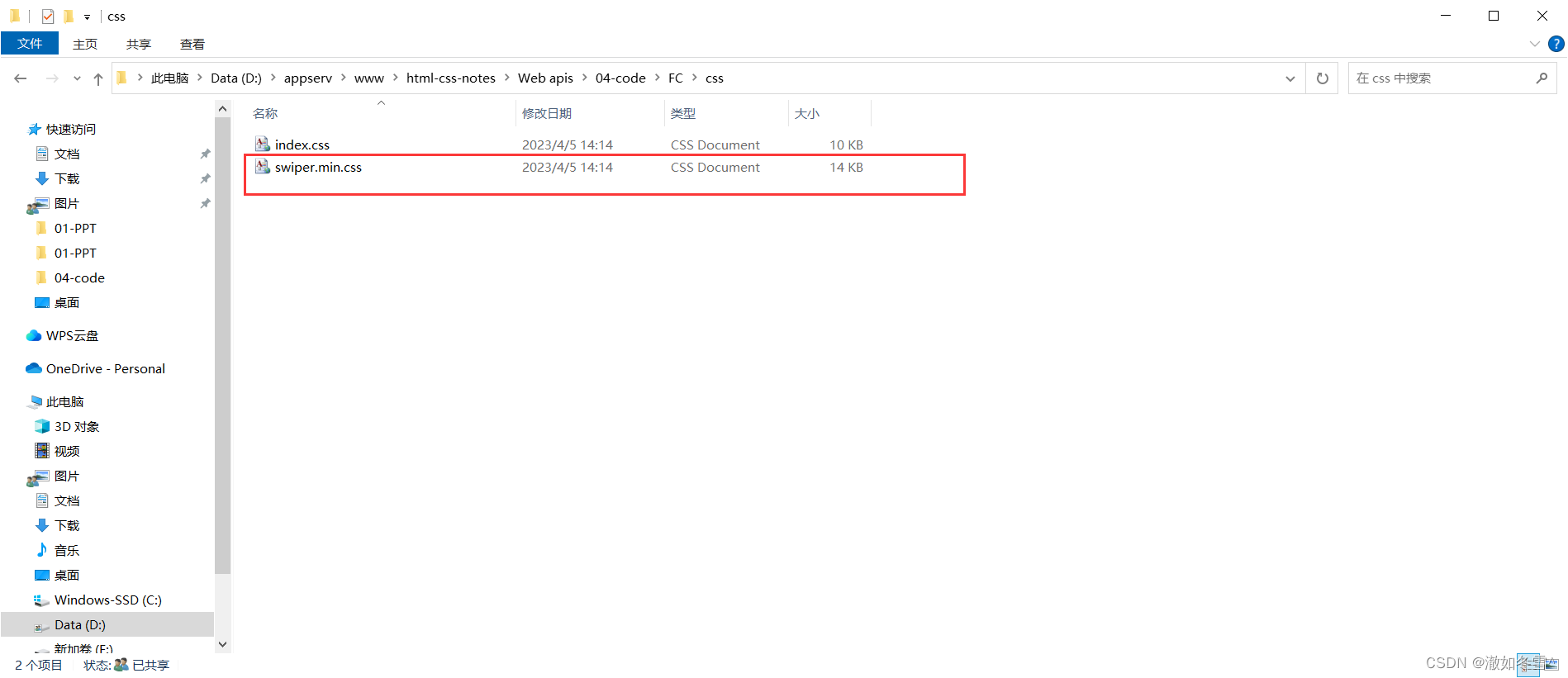The width and height of the screenshot is (1568, 678).
Task: Navigate to Web apis in address bar
Action: (x=545, y=78)
